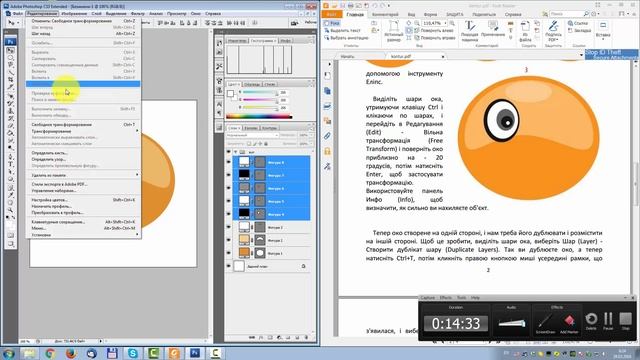Click Выделить текст in Foxit ribbon

pos(342,31)
